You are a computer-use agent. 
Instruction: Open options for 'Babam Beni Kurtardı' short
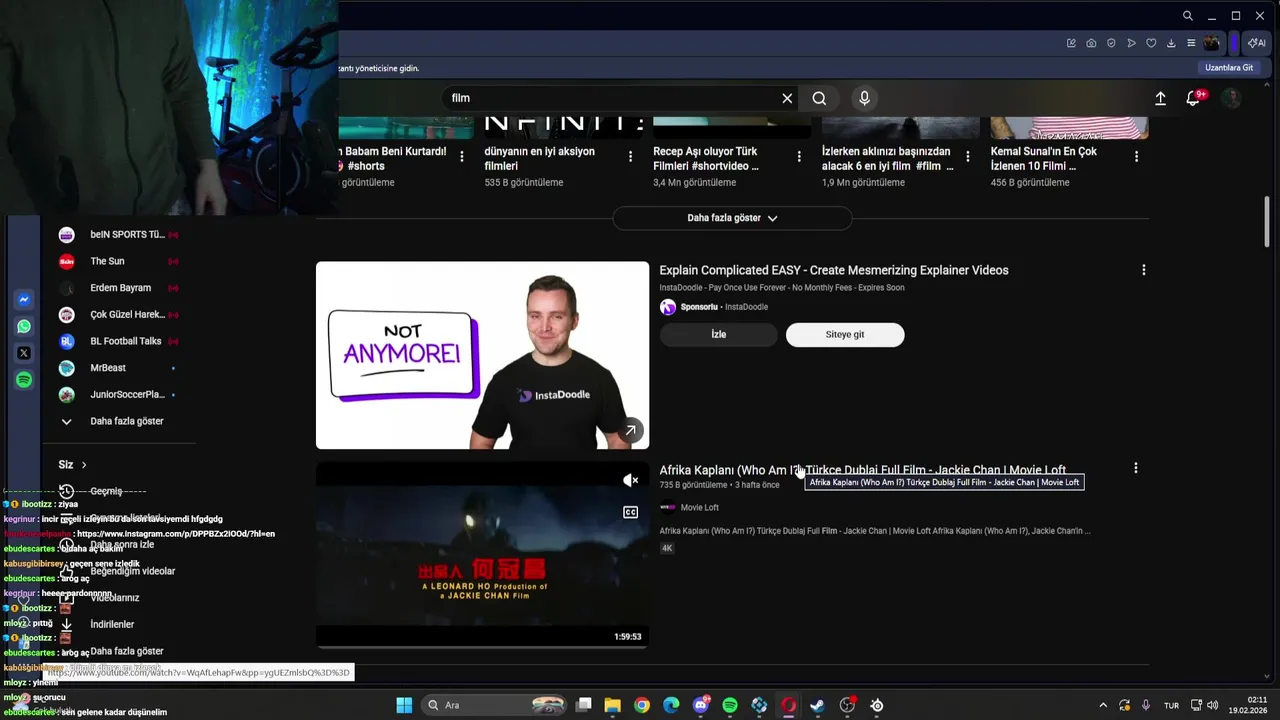pos(461,156)
